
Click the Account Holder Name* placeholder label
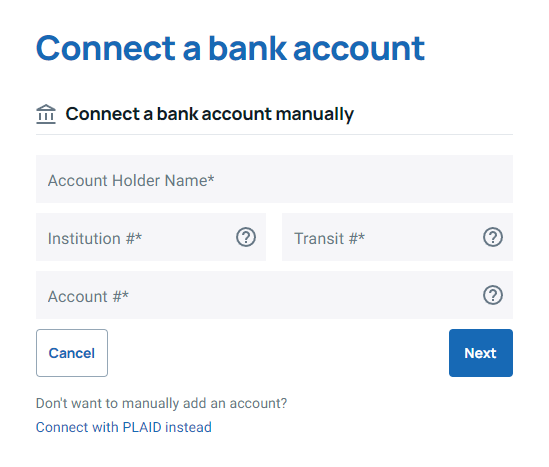(x=131, y=181)
